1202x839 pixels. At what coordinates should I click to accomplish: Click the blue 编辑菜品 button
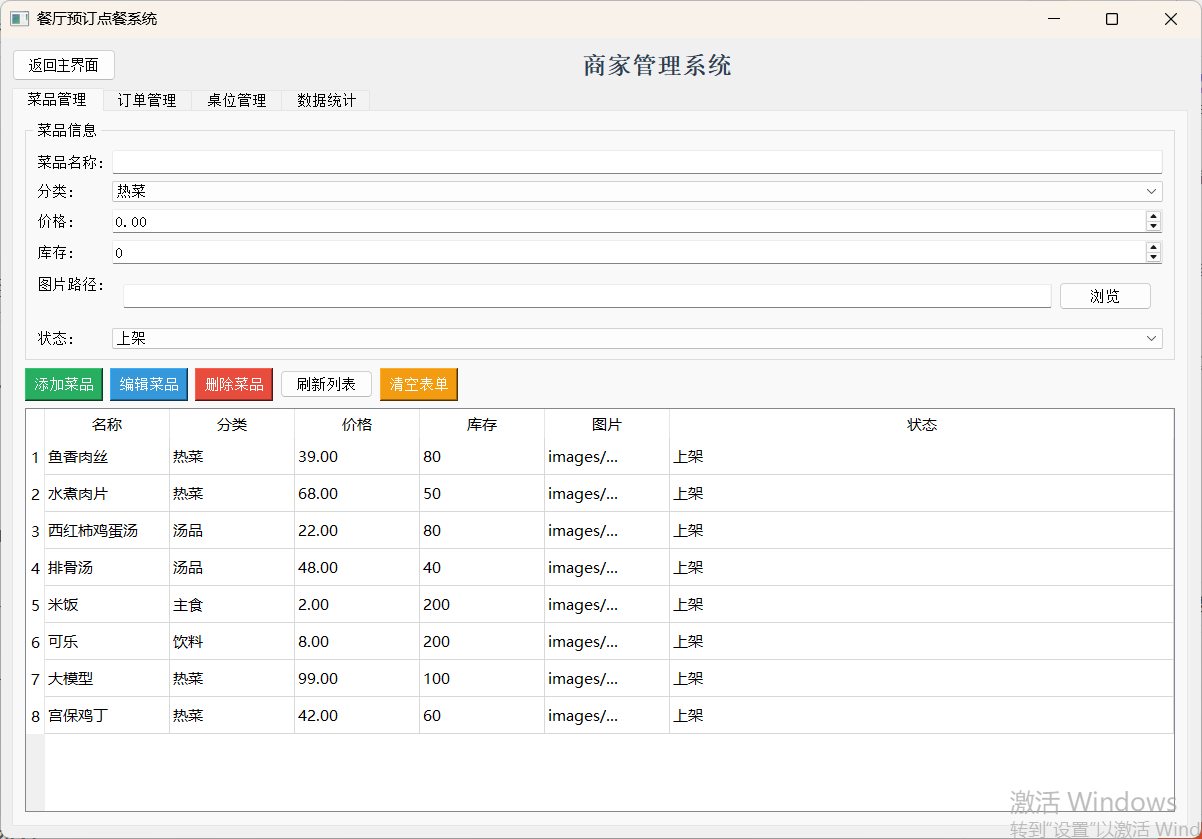click(149, 384)
